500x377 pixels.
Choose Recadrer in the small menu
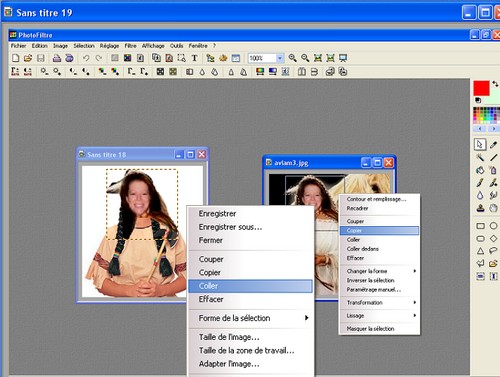tap(379, 208)
